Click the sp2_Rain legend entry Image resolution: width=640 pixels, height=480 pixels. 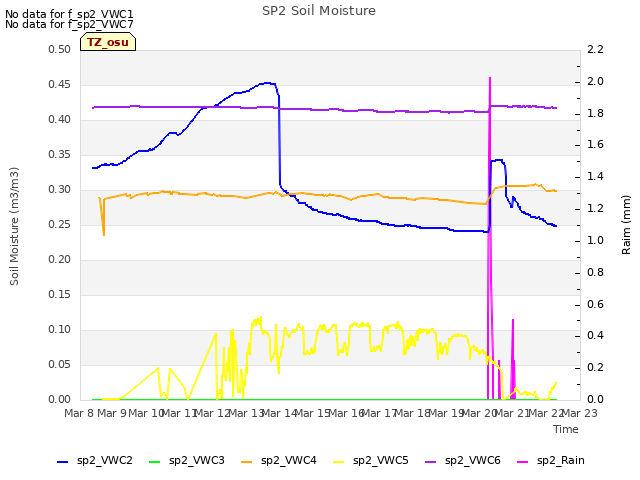tap(551, 461)
